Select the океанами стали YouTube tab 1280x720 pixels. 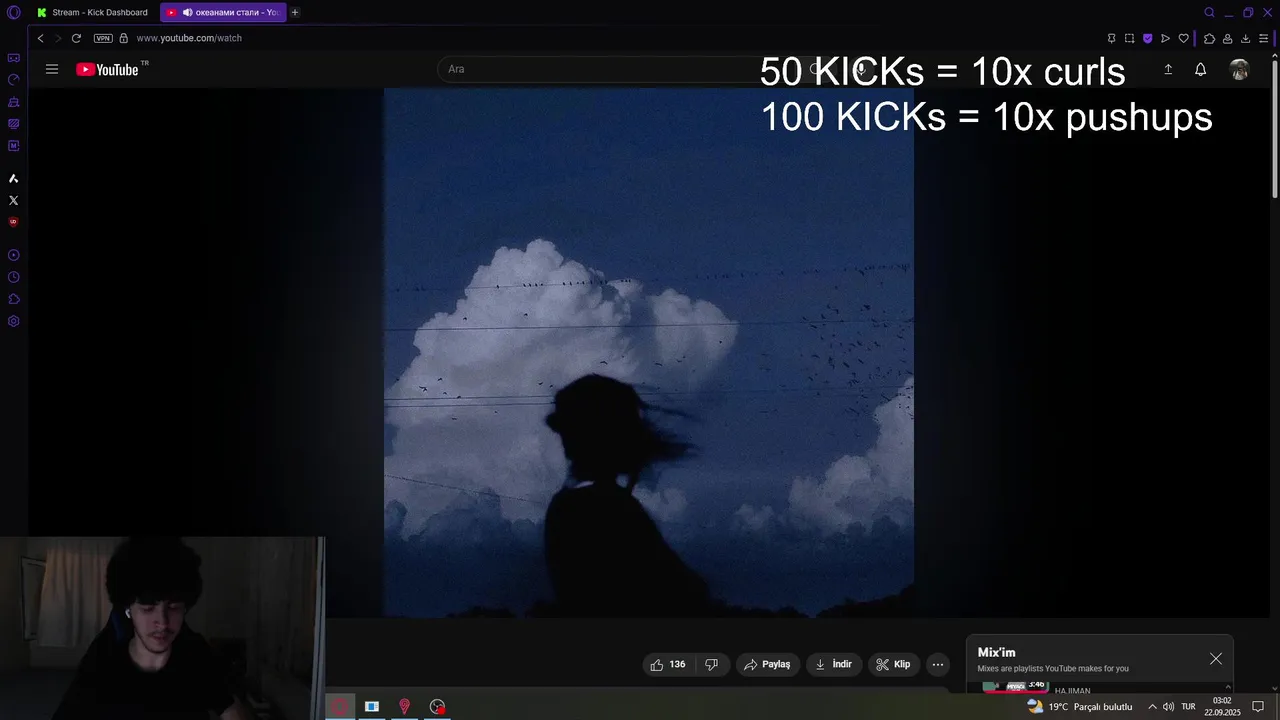222,12
